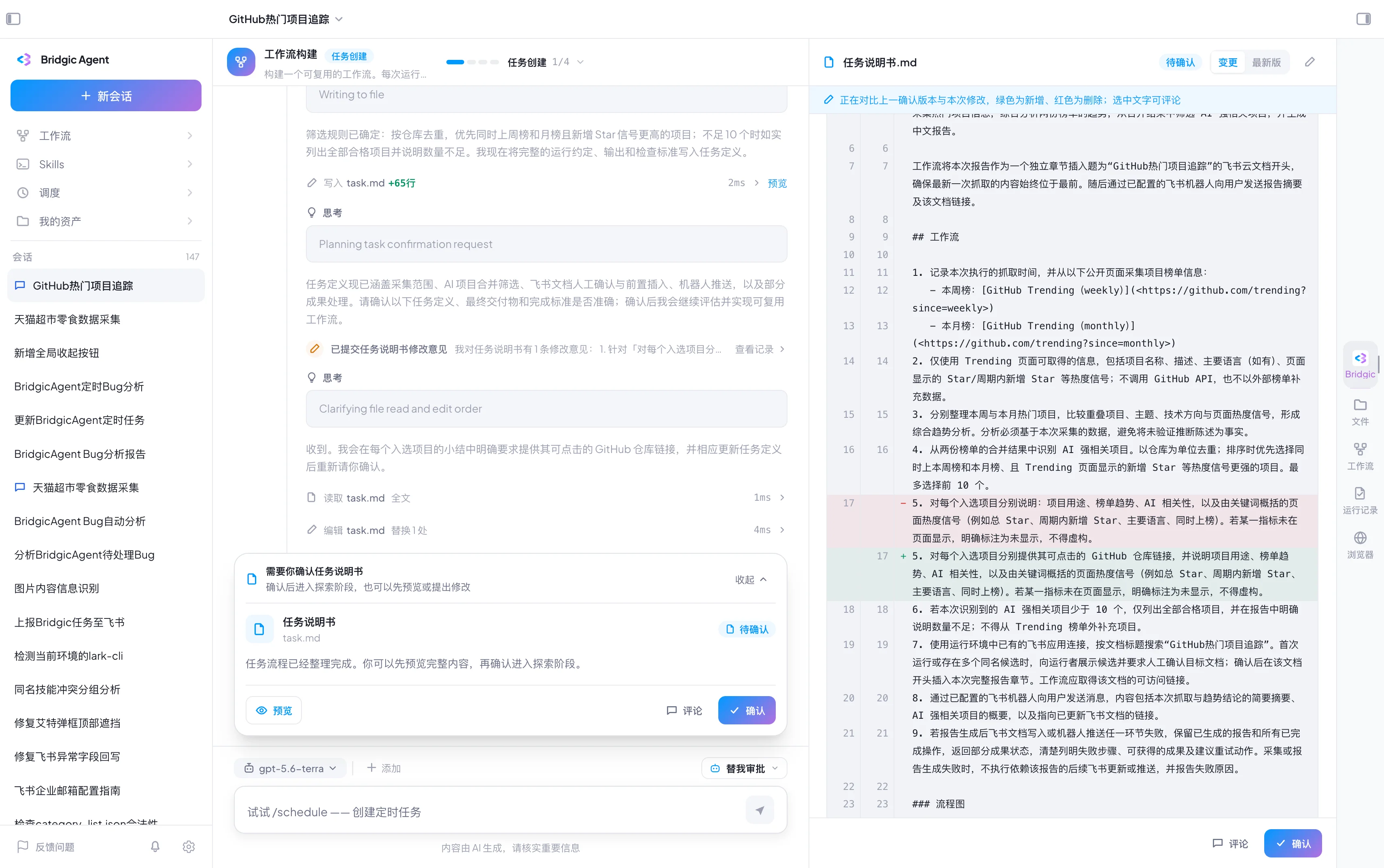Open the Clarifying file read and edit order box
This screenshot has height=868, width=1384.
pyautogui.click(x=546, y=409)
